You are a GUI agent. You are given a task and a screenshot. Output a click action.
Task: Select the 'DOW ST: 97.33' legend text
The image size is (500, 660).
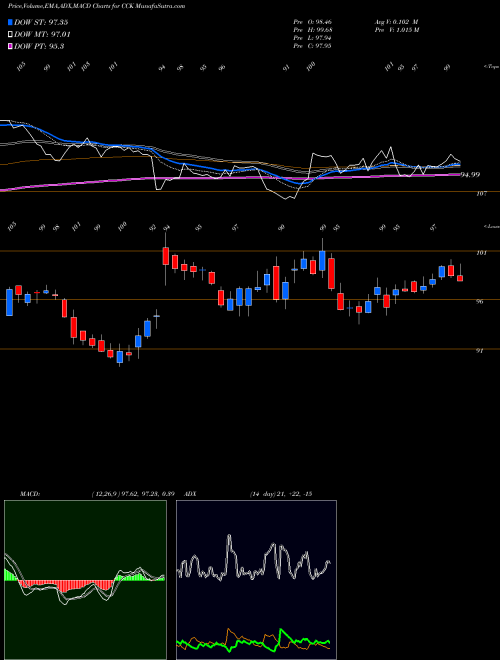pos(41,22)
